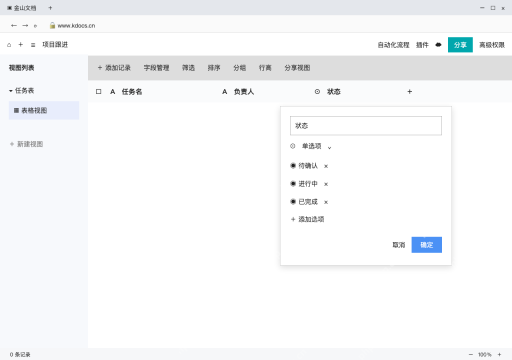
Task: Click the 单选项 field type icon
Action: click(293, 146)
